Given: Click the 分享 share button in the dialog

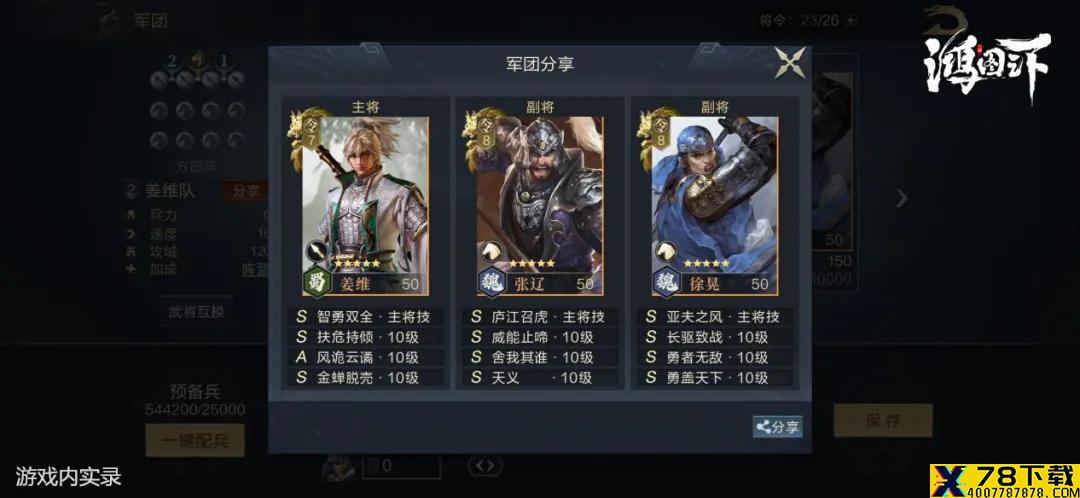Looking at the screenshot, I should [777, 426].
